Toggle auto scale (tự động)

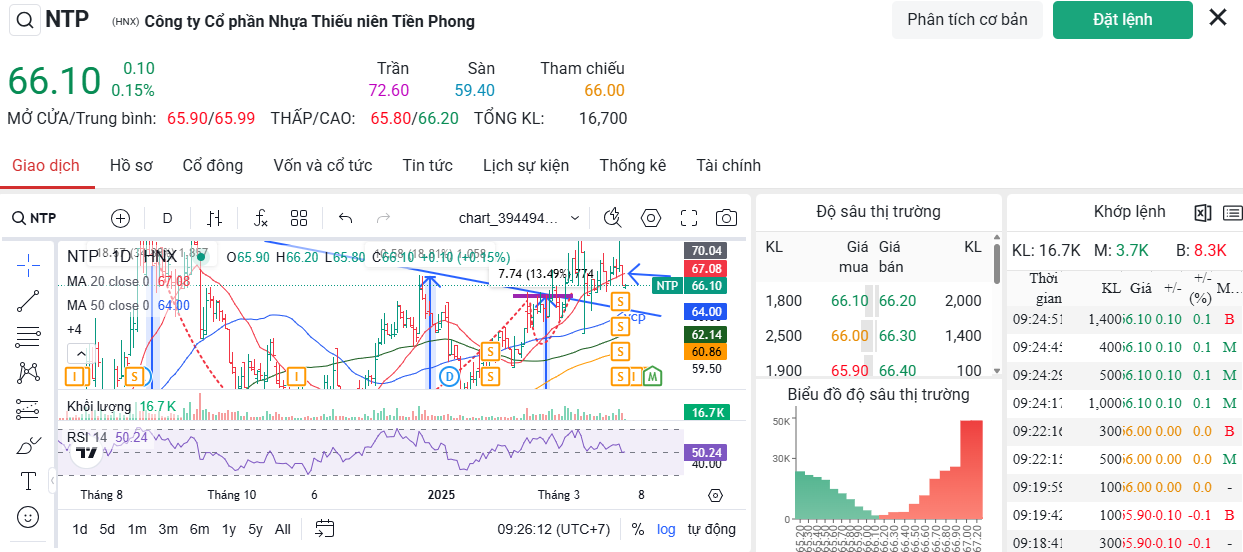711,529
